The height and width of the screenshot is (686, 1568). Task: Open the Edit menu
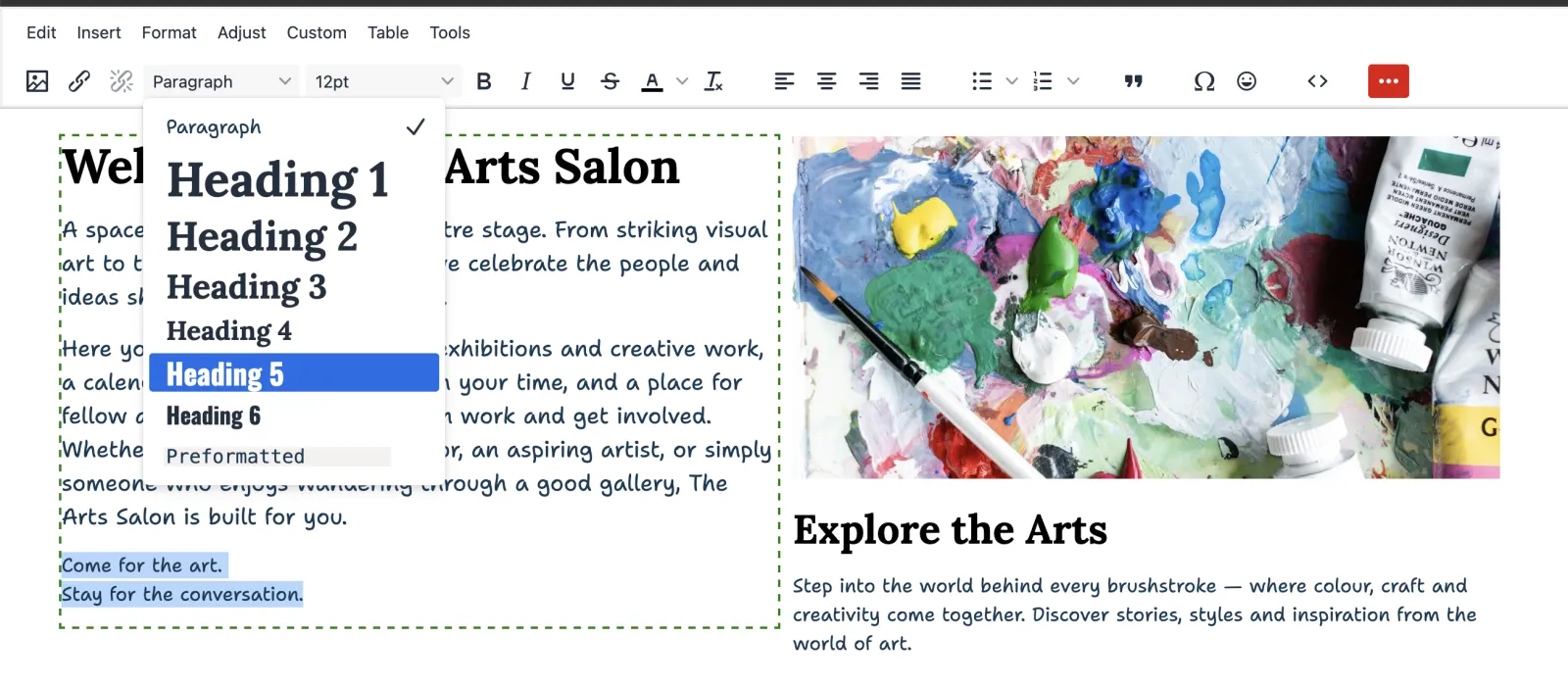(41, 32)
